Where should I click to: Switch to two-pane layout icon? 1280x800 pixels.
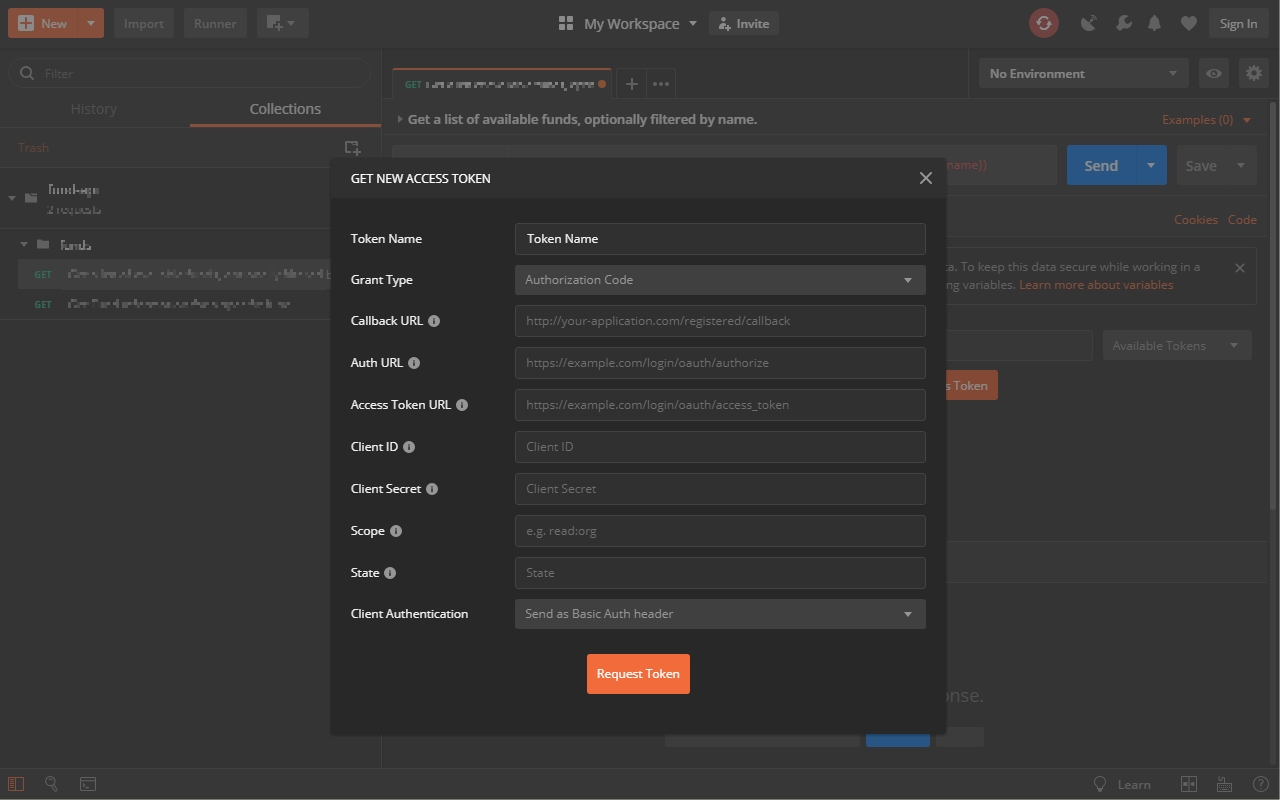[x=1189, y=784]
